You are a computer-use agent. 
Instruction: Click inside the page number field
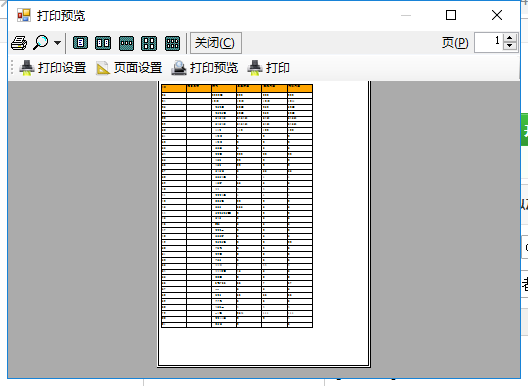point(489,42)
